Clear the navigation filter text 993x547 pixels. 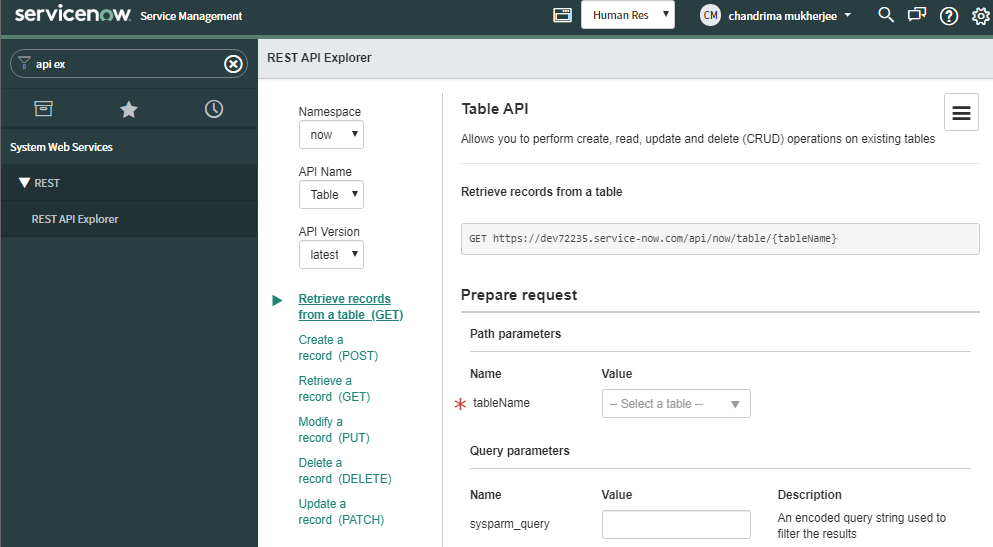pos(233,64)
